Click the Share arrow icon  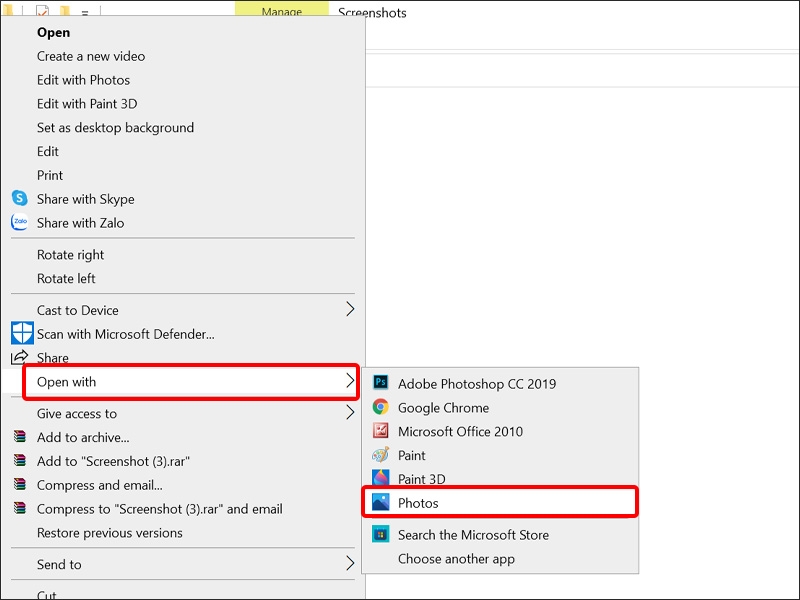click(19, 357)
